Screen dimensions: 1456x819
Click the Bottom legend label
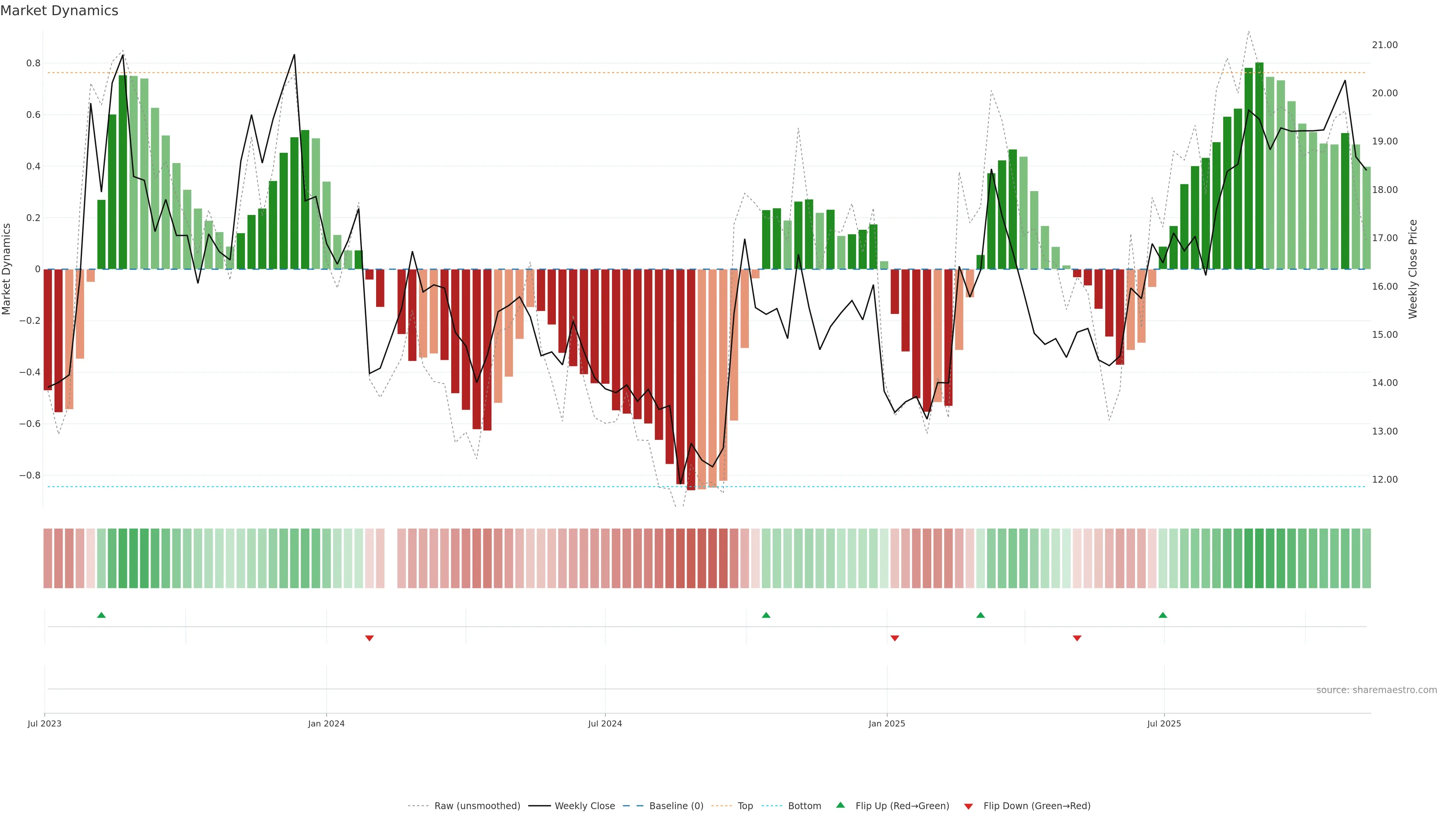804,806
